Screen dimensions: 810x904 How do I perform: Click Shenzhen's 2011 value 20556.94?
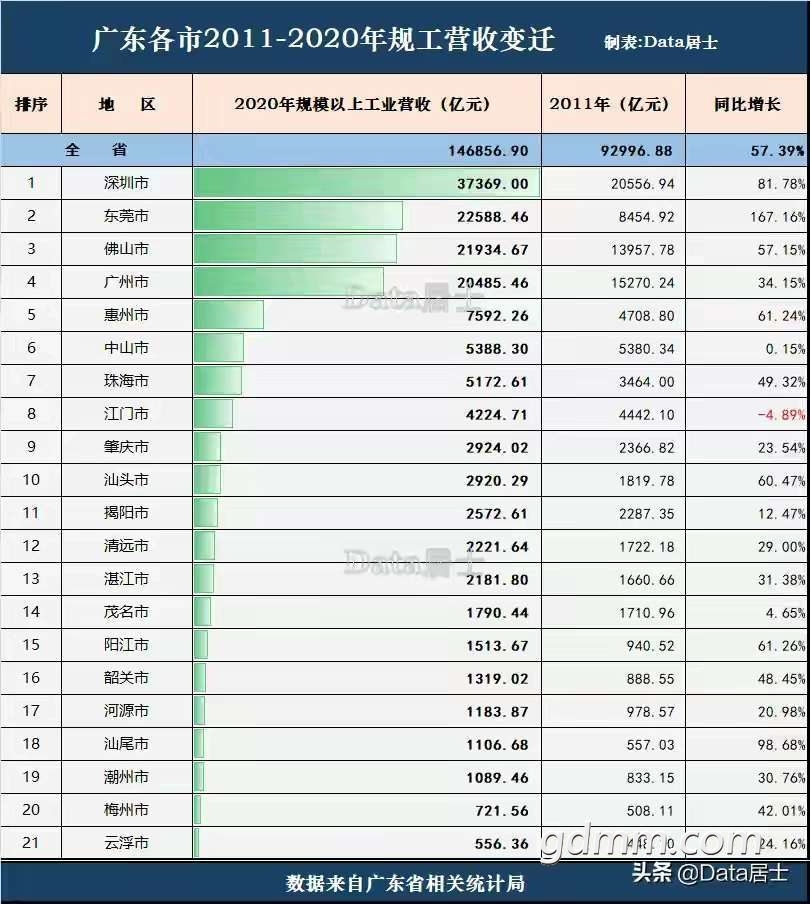coord(643,184)
